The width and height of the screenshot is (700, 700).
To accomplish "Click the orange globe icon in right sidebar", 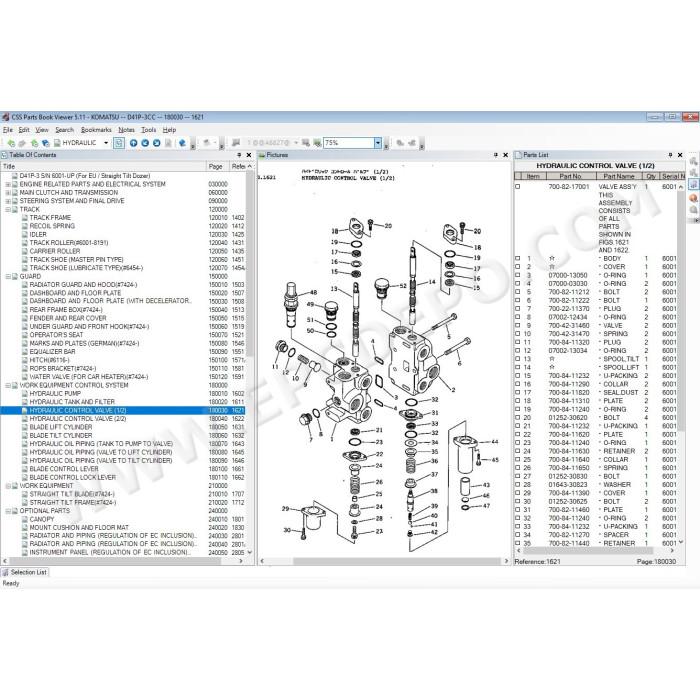I will click(x=693, y=198).
